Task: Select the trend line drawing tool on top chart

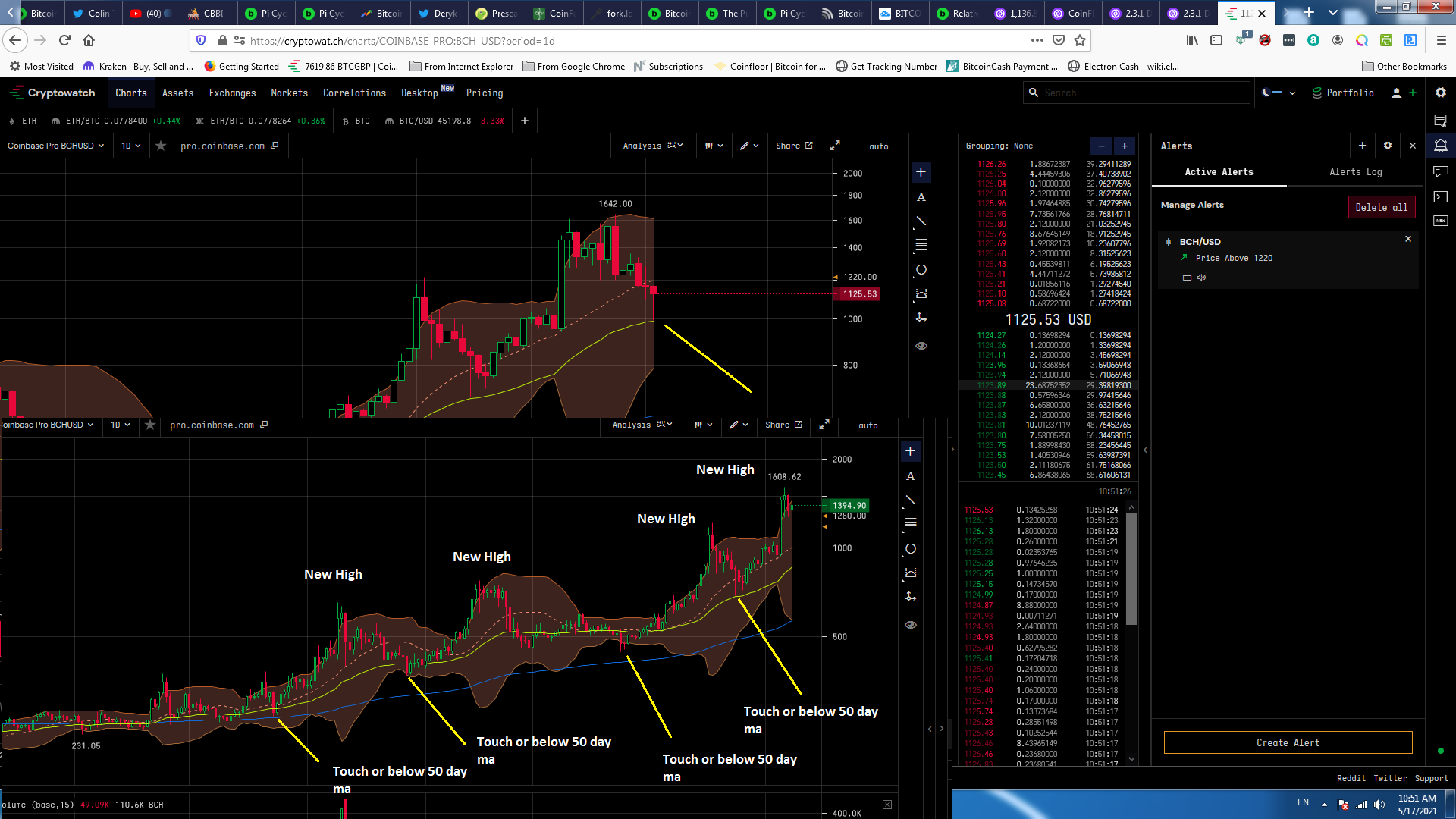Action: [x=921, y=221]
